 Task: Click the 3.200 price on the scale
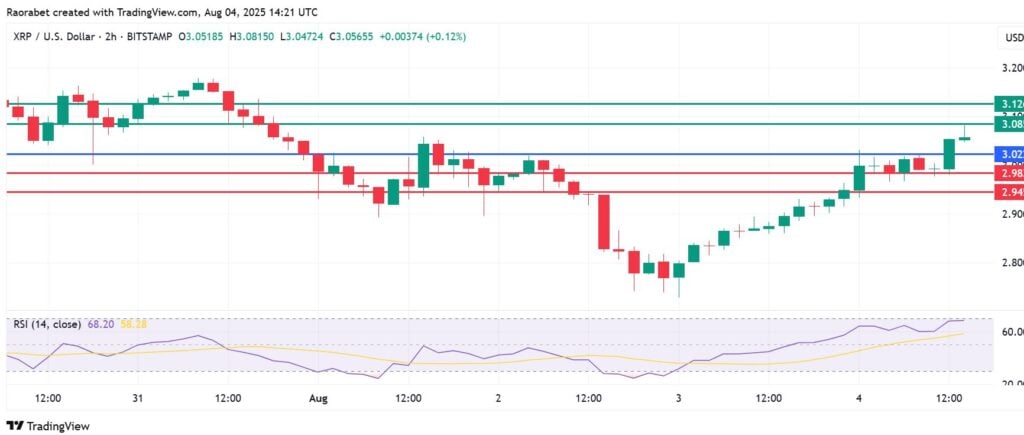[x=1012, y=67]
